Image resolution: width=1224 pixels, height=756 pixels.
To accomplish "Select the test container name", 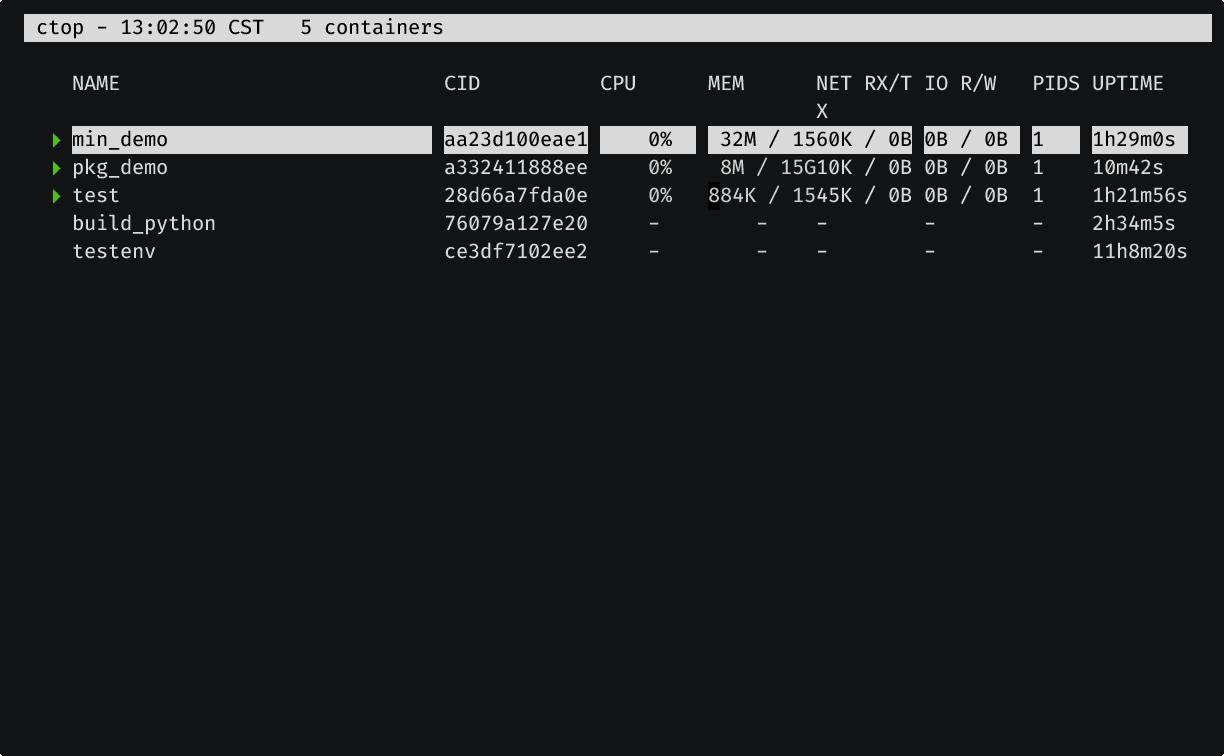I will pyautogui.click(x=96, y=196).
